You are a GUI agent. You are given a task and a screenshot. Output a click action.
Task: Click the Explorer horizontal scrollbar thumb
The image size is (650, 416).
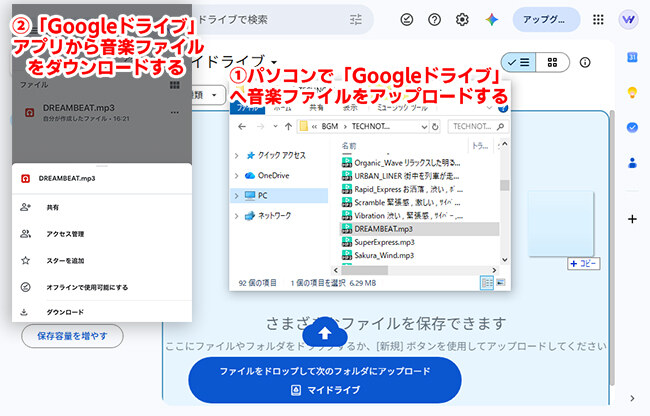coord(364,270)
